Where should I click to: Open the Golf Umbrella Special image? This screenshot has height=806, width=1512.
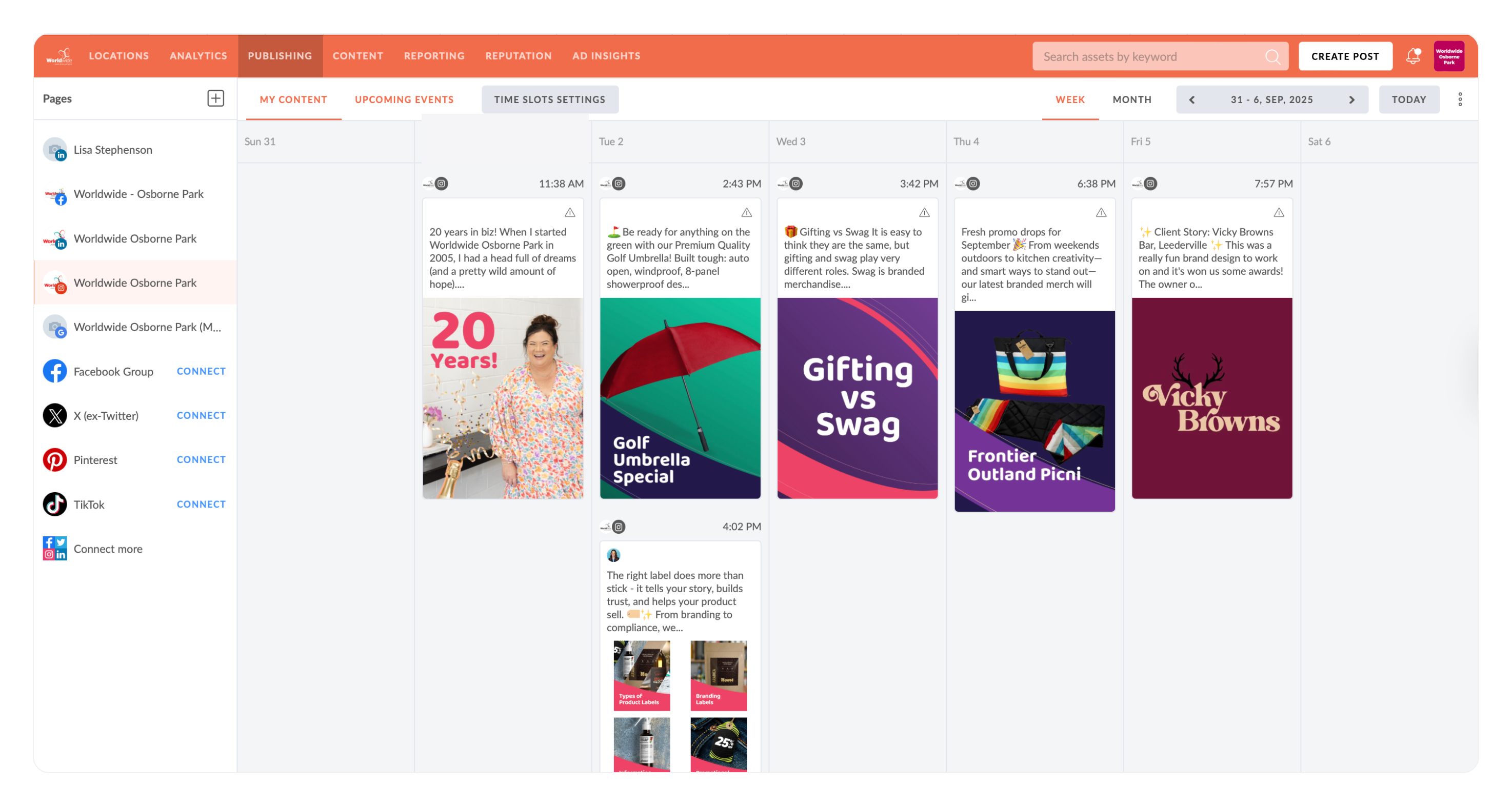(x=680, y=398)
